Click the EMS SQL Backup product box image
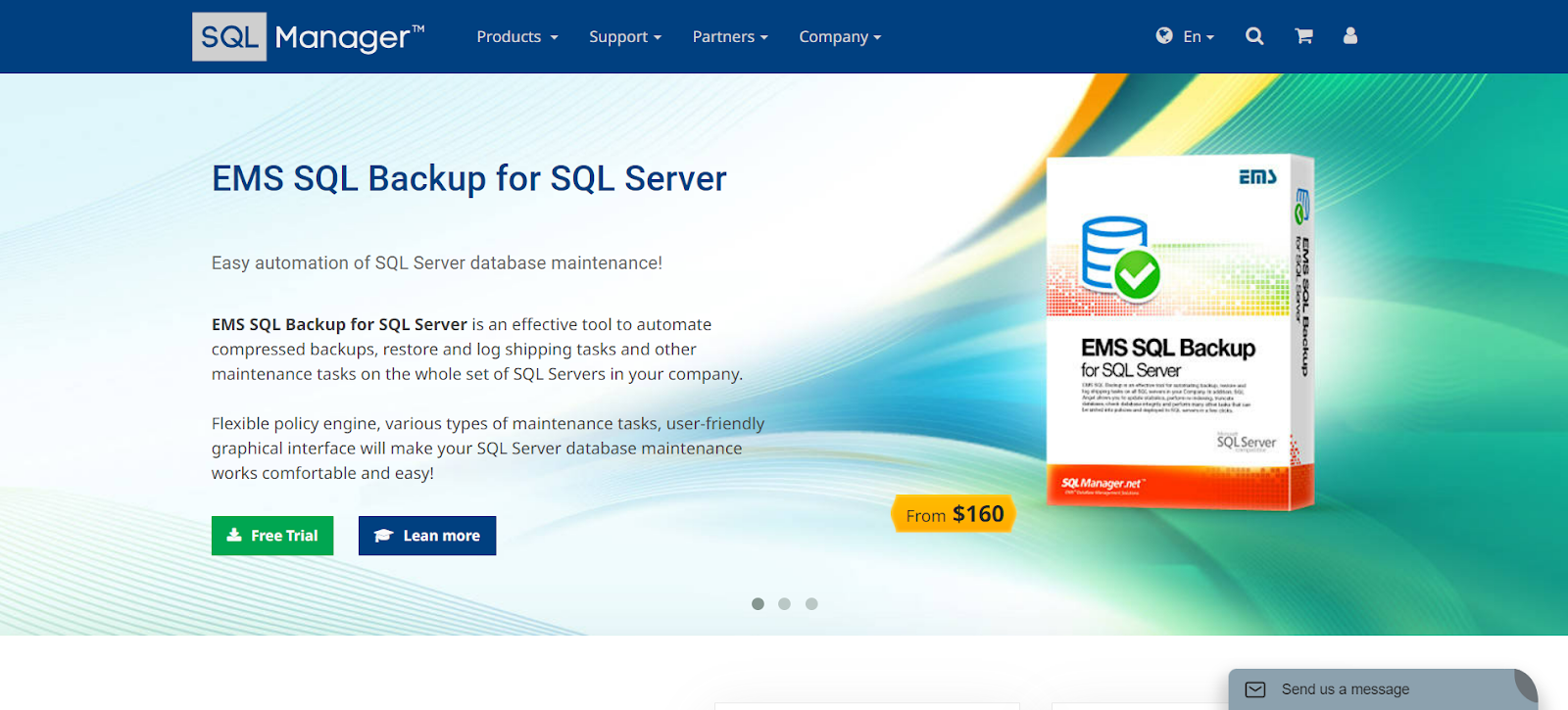This screenshot has width=1568, height=710. coord(1179,333)
